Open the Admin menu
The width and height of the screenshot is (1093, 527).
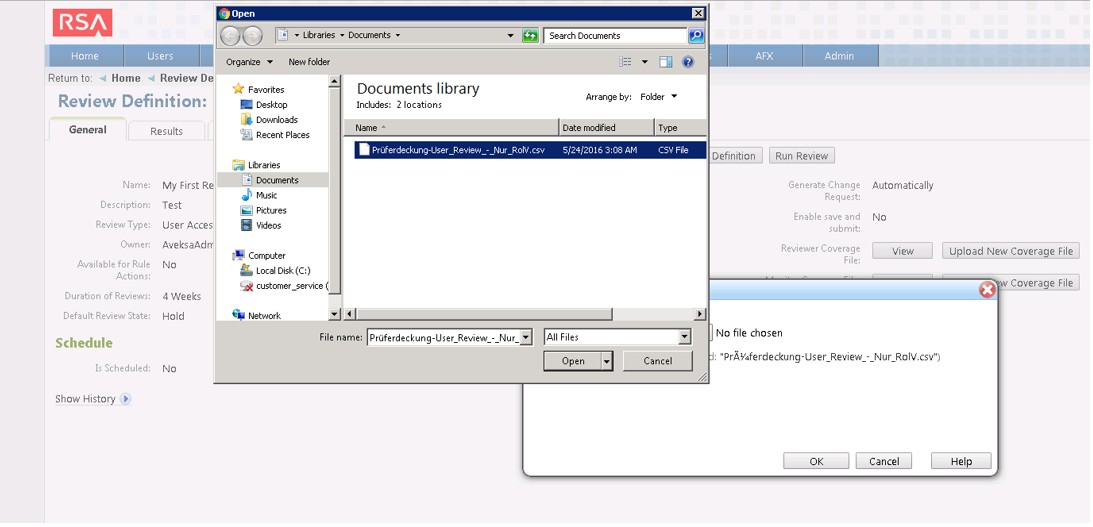pyautogui.click(x=839, y=56)
